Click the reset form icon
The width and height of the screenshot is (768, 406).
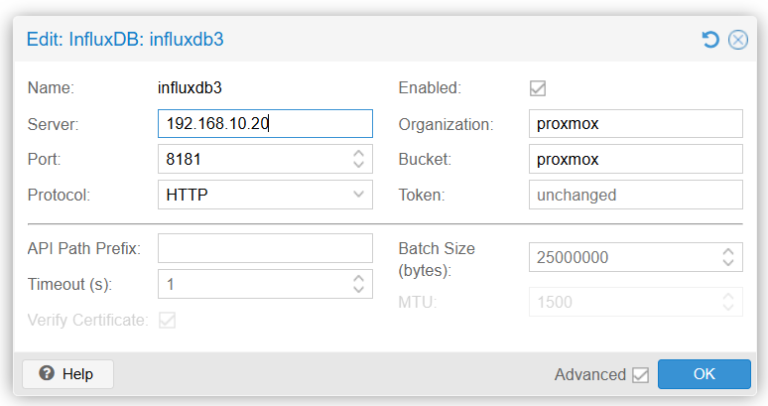pos(710,40)
